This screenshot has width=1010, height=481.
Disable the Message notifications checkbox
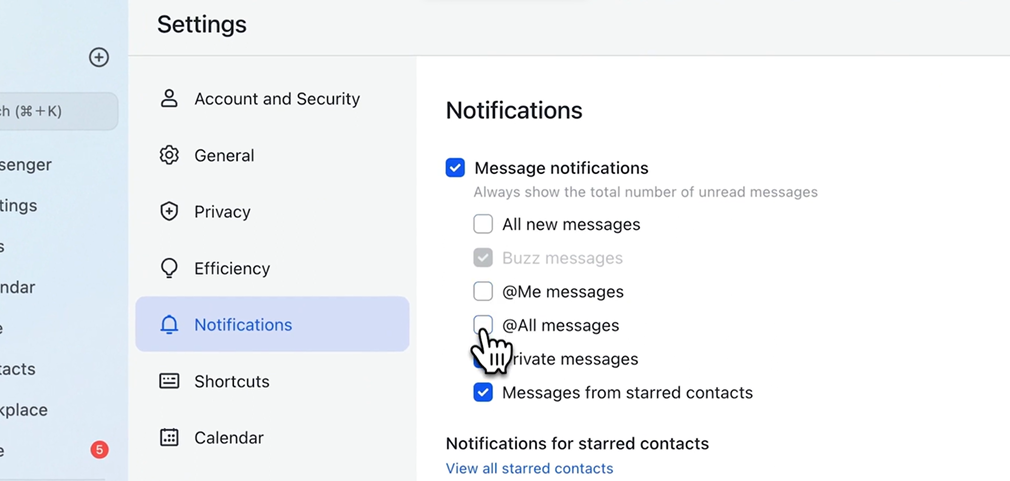[455, 168]
